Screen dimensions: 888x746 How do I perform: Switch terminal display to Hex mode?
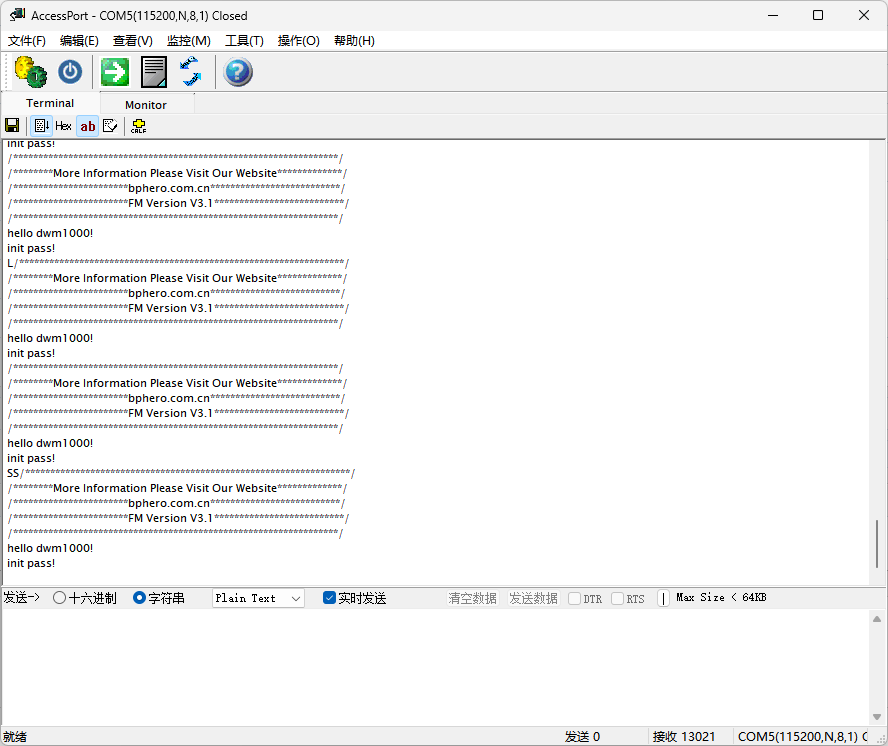pos(63,126)
